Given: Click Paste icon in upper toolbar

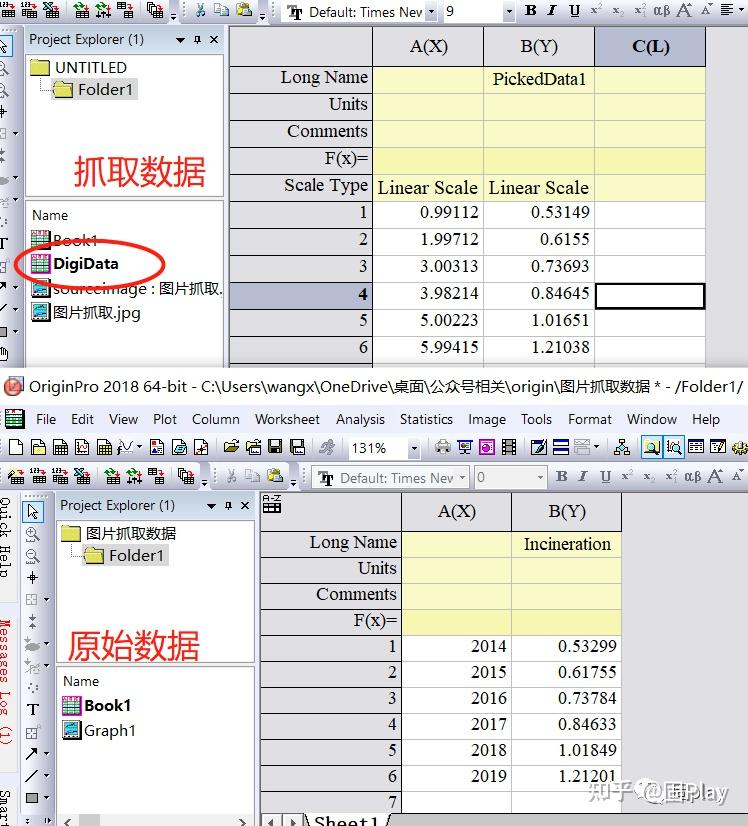Looking at the screenshot, I should coord(244,10).
